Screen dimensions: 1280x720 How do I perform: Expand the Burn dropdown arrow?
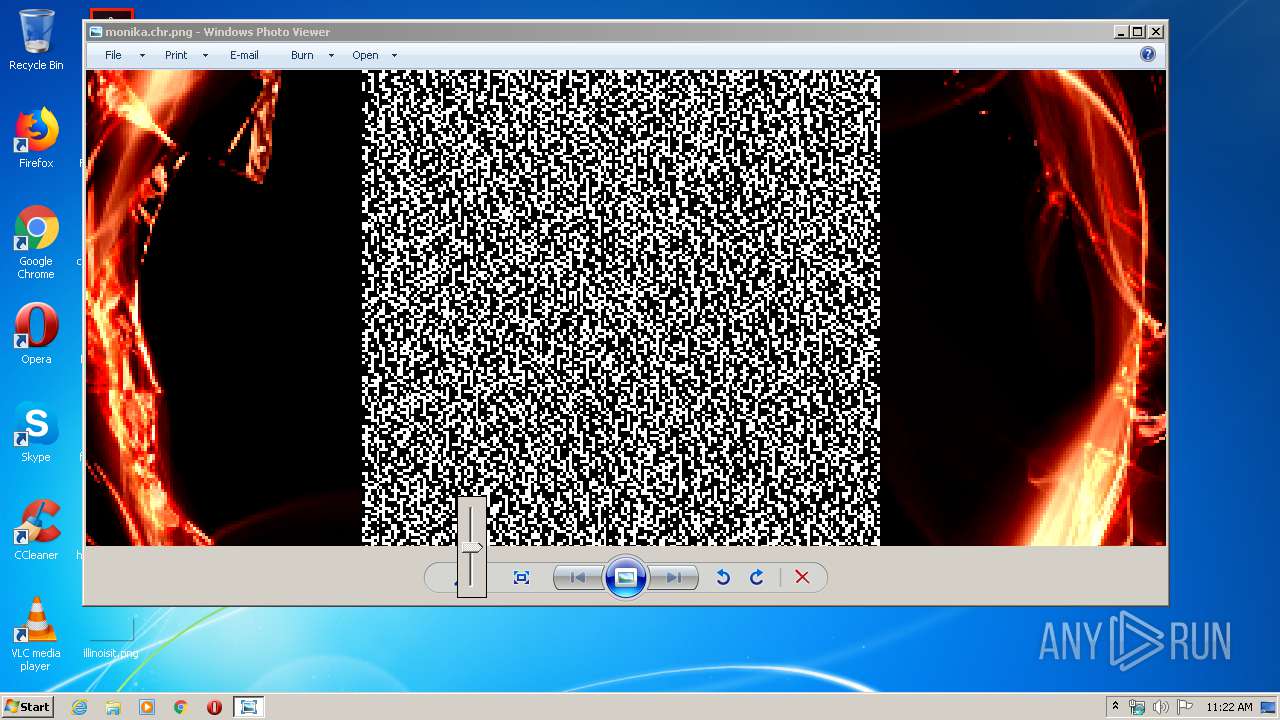pos(331,55)
